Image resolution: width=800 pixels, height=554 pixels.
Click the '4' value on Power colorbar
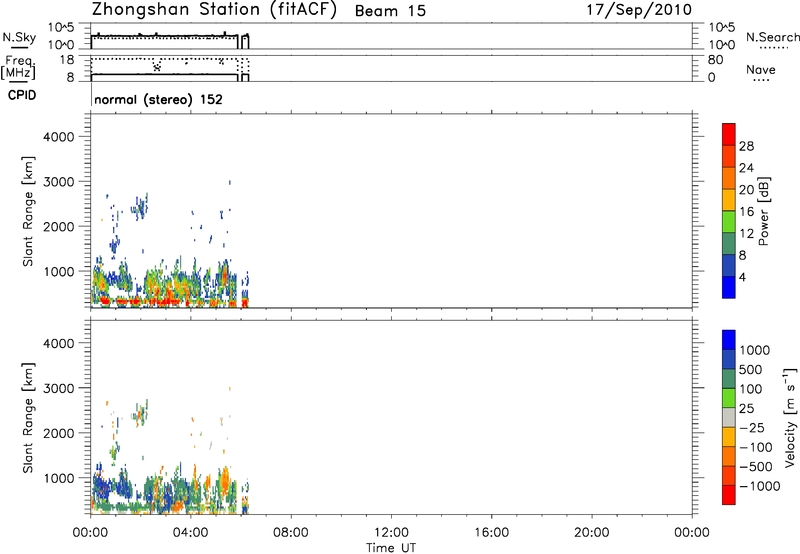742,277
